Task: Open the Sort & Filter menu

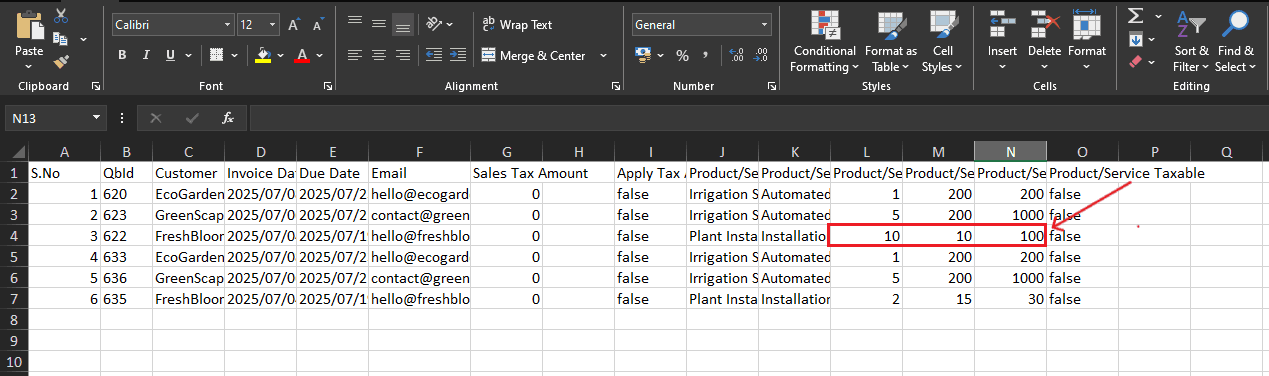Action: (1192, 41)
